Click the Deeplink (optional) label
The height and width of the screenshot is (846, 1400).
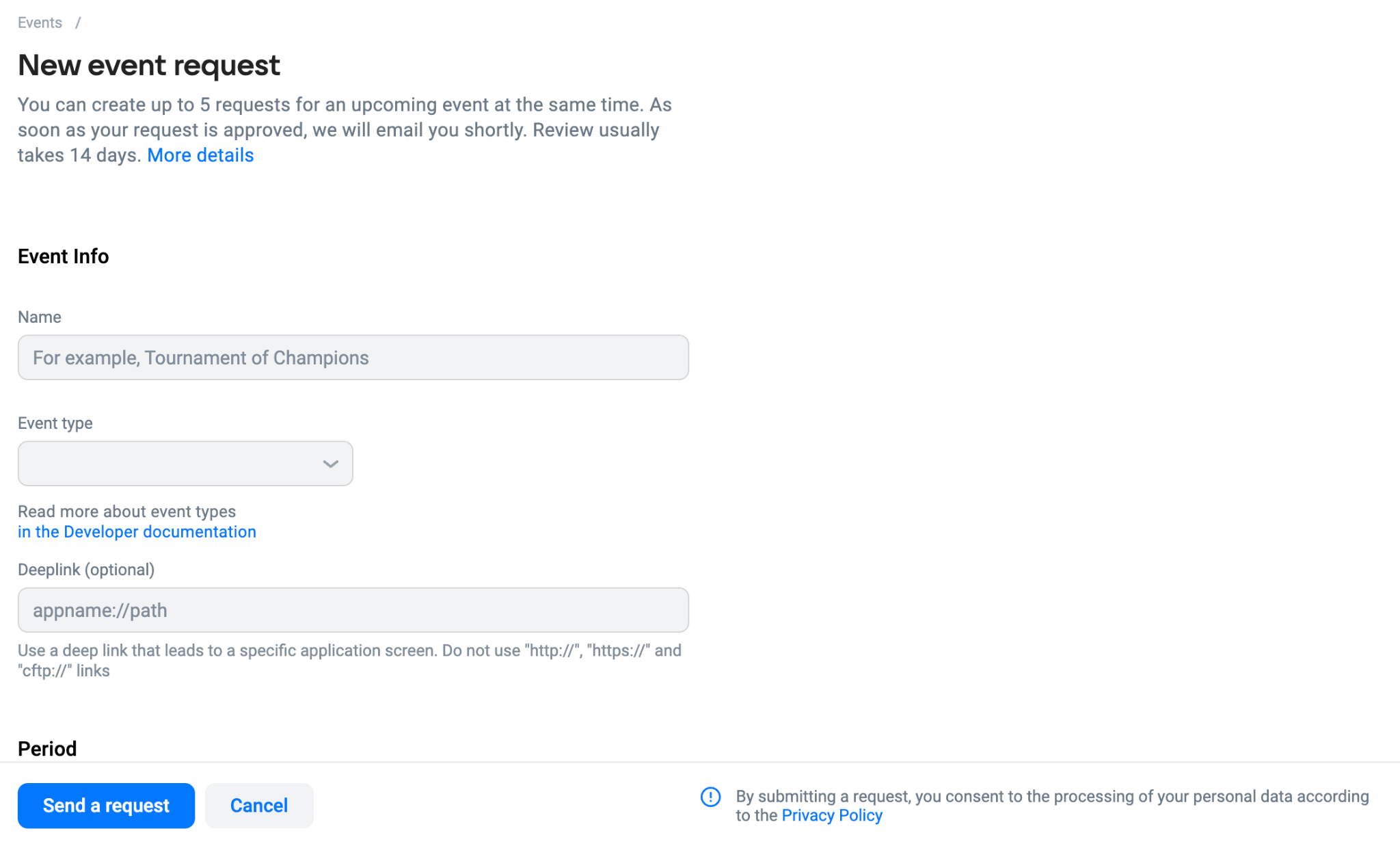(86, 570)
